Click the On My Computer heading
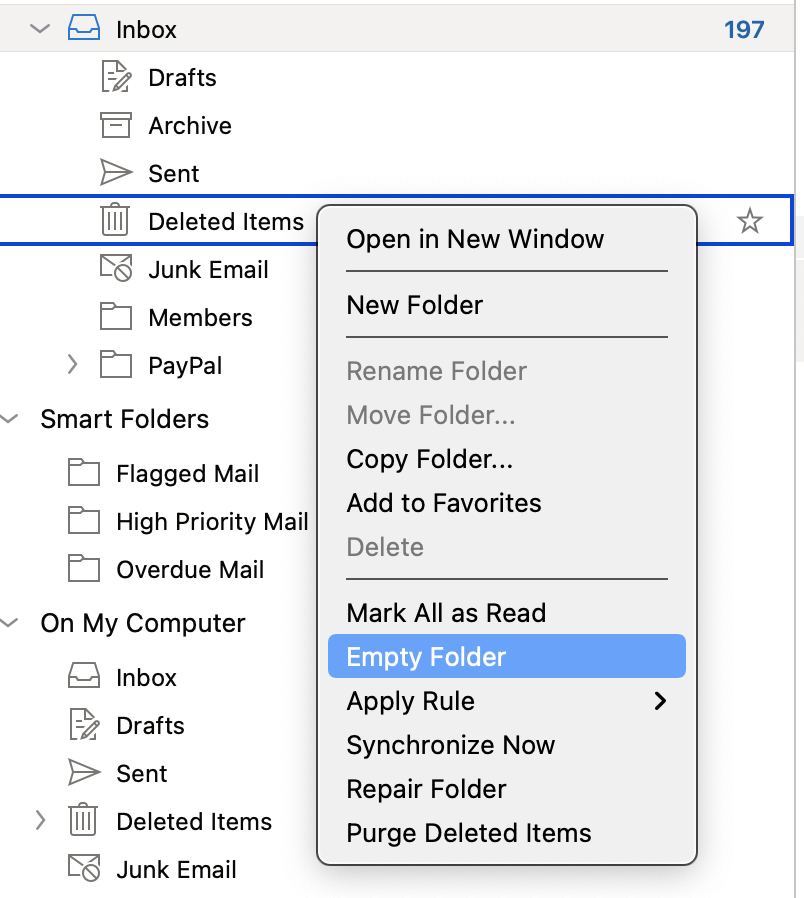Image resolution: width=804 pixels, height=898 pixels. (143, 623)
